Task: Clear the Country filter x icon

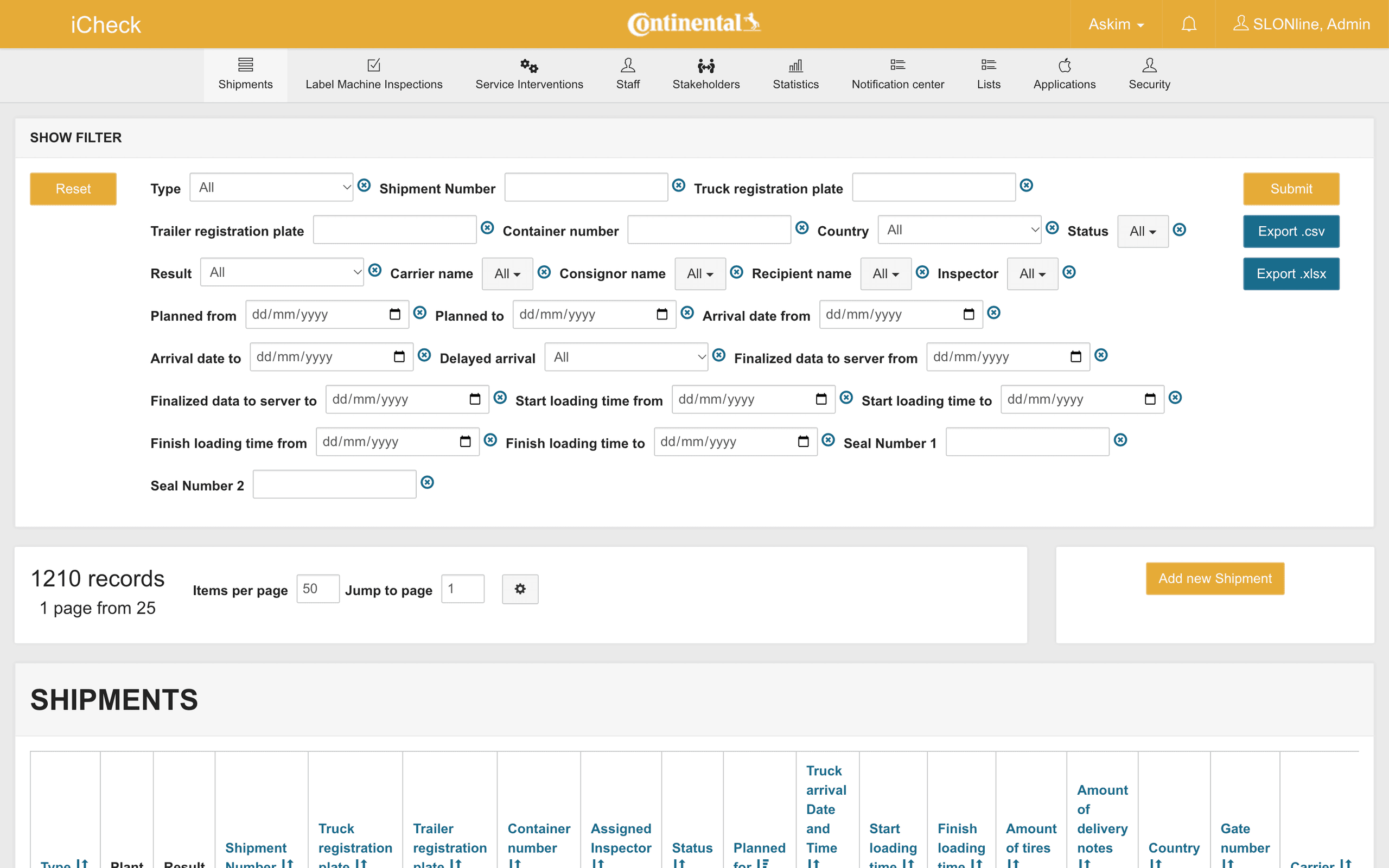Action: 1052,228
